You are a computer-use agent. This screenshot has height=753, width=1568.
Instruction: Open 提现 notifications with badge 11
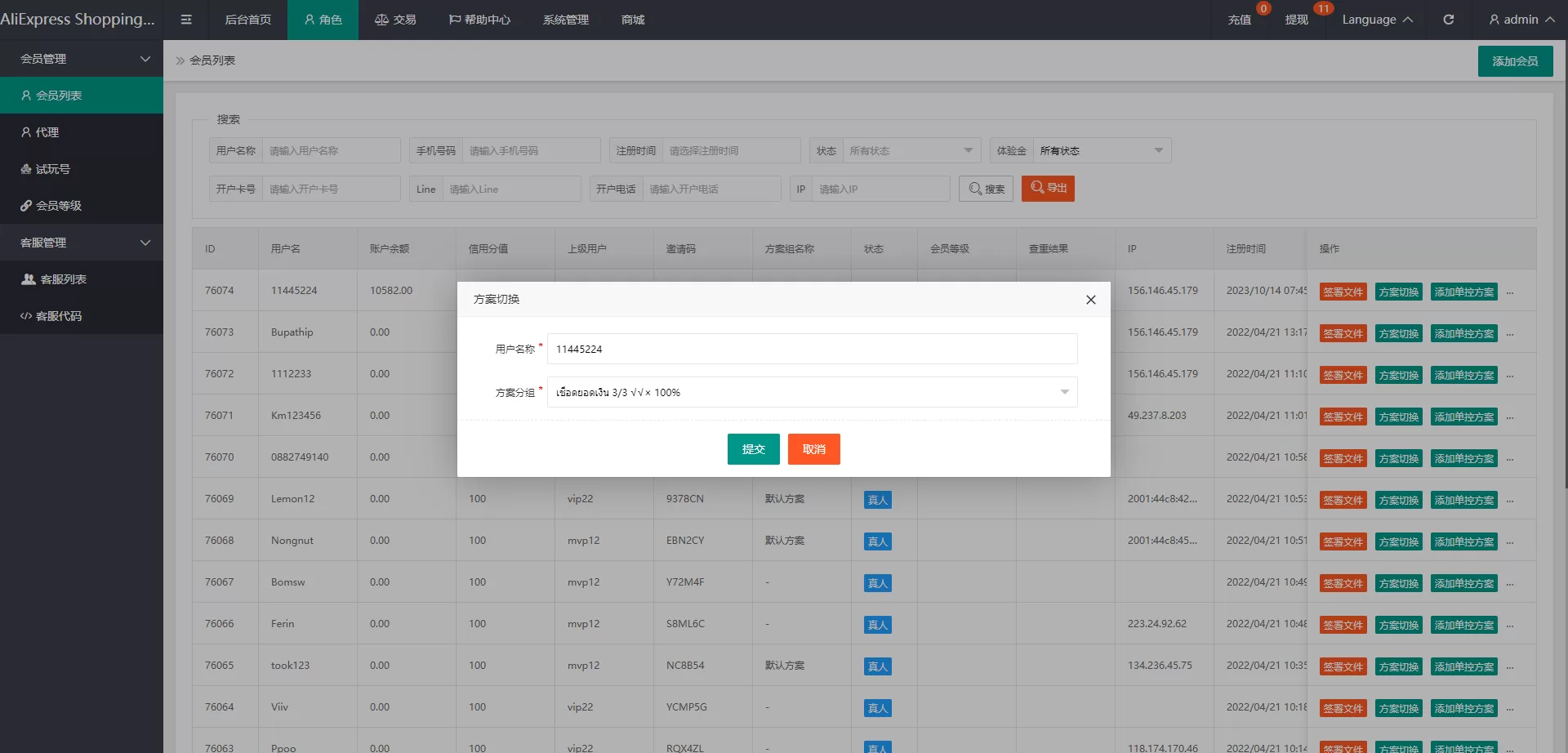(1296, 20)
